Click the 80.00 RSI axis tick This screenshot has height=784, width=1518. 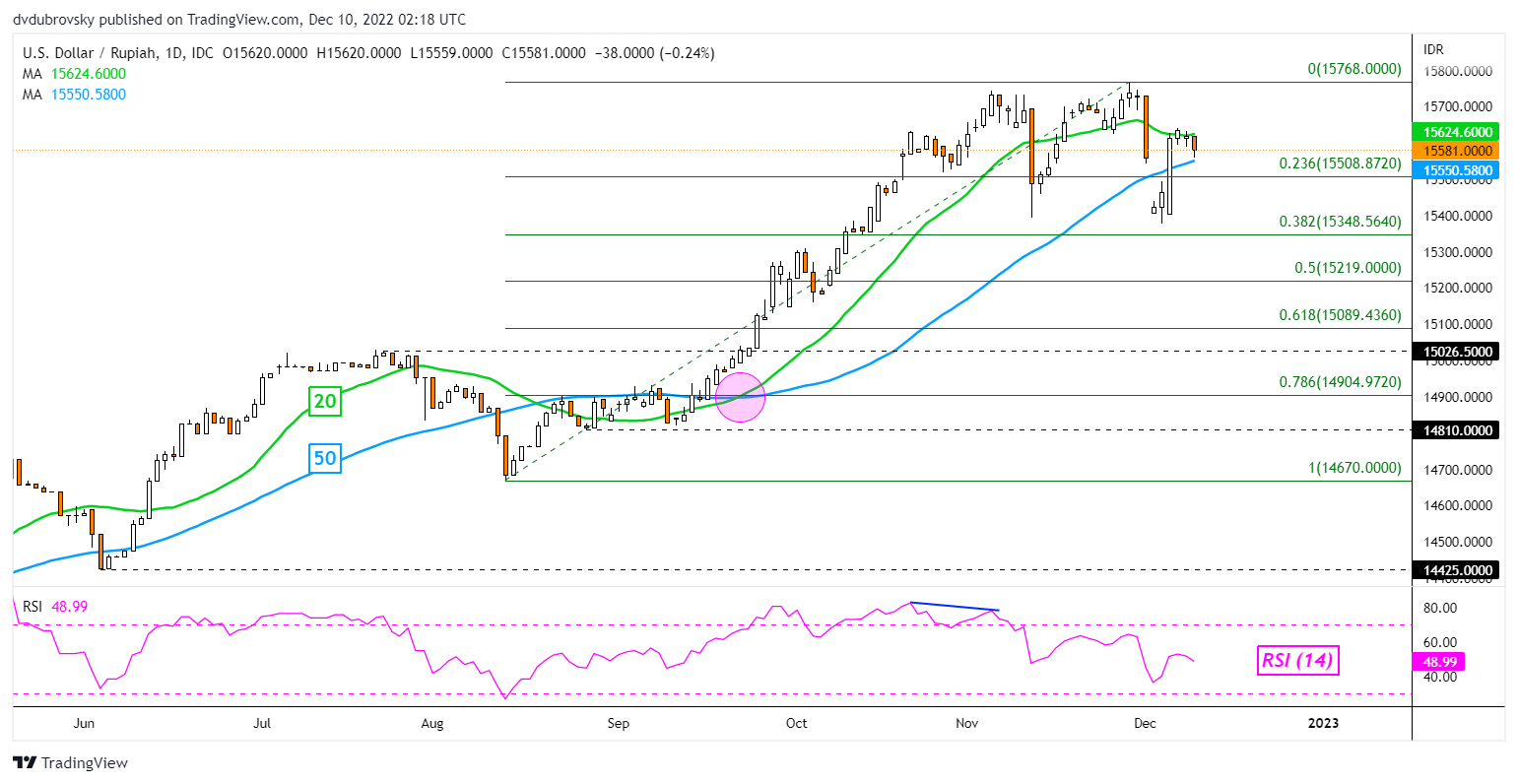pyautogui.click(x=1438, y=608)
